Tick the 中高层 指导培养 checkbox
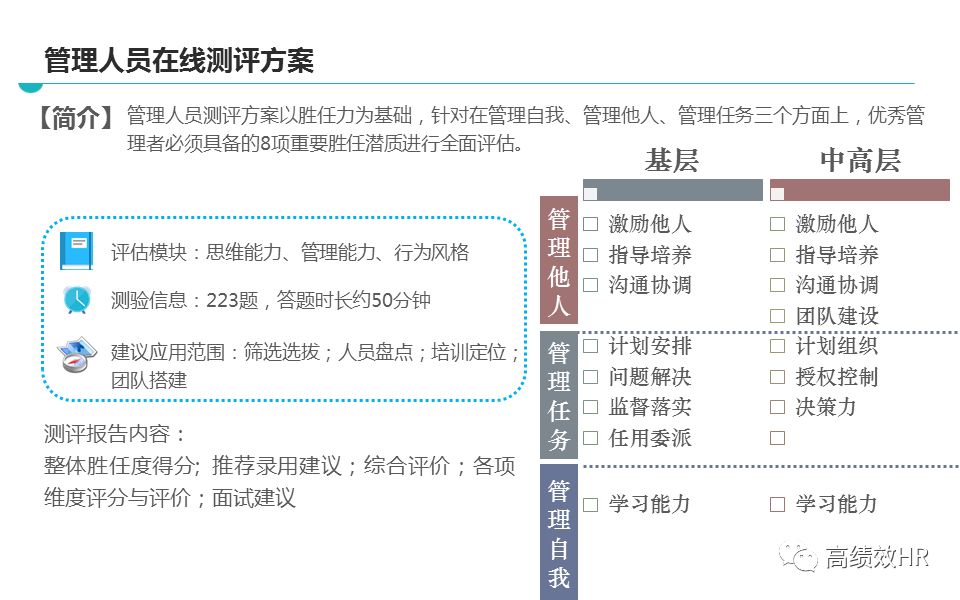This screenshot has width=960, height=600. 778,255
